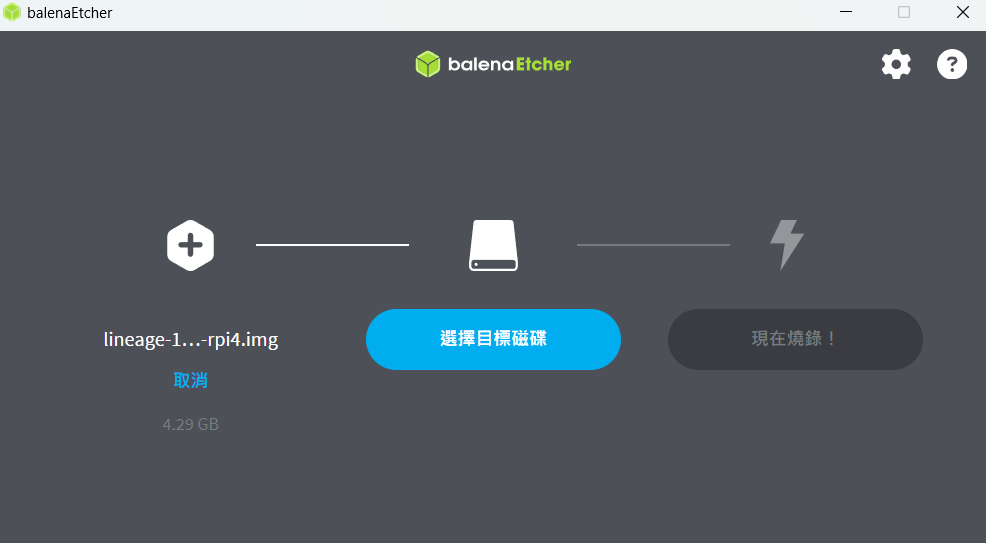Click the greyed-out 現在燒錄！ button

click(x=795, y=339)
